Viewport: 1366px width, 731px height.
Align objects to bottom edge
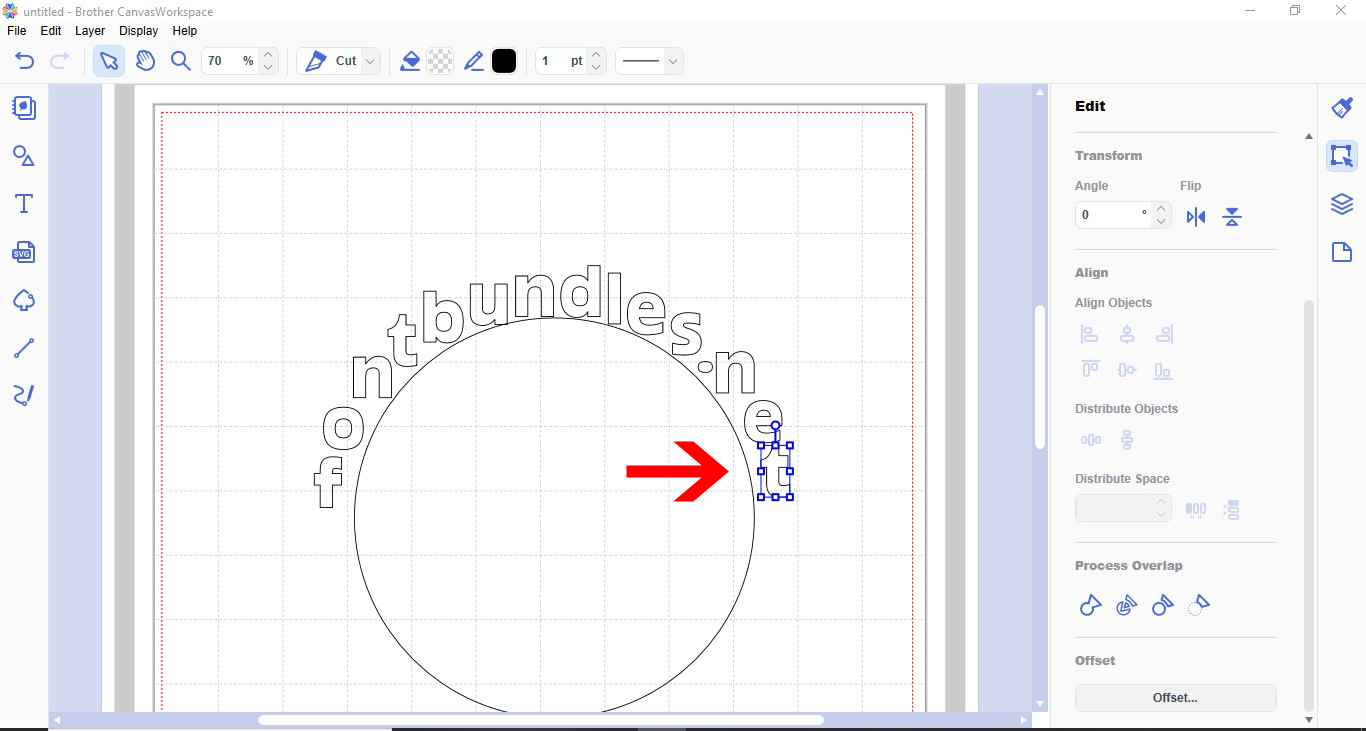[1162, 371]
